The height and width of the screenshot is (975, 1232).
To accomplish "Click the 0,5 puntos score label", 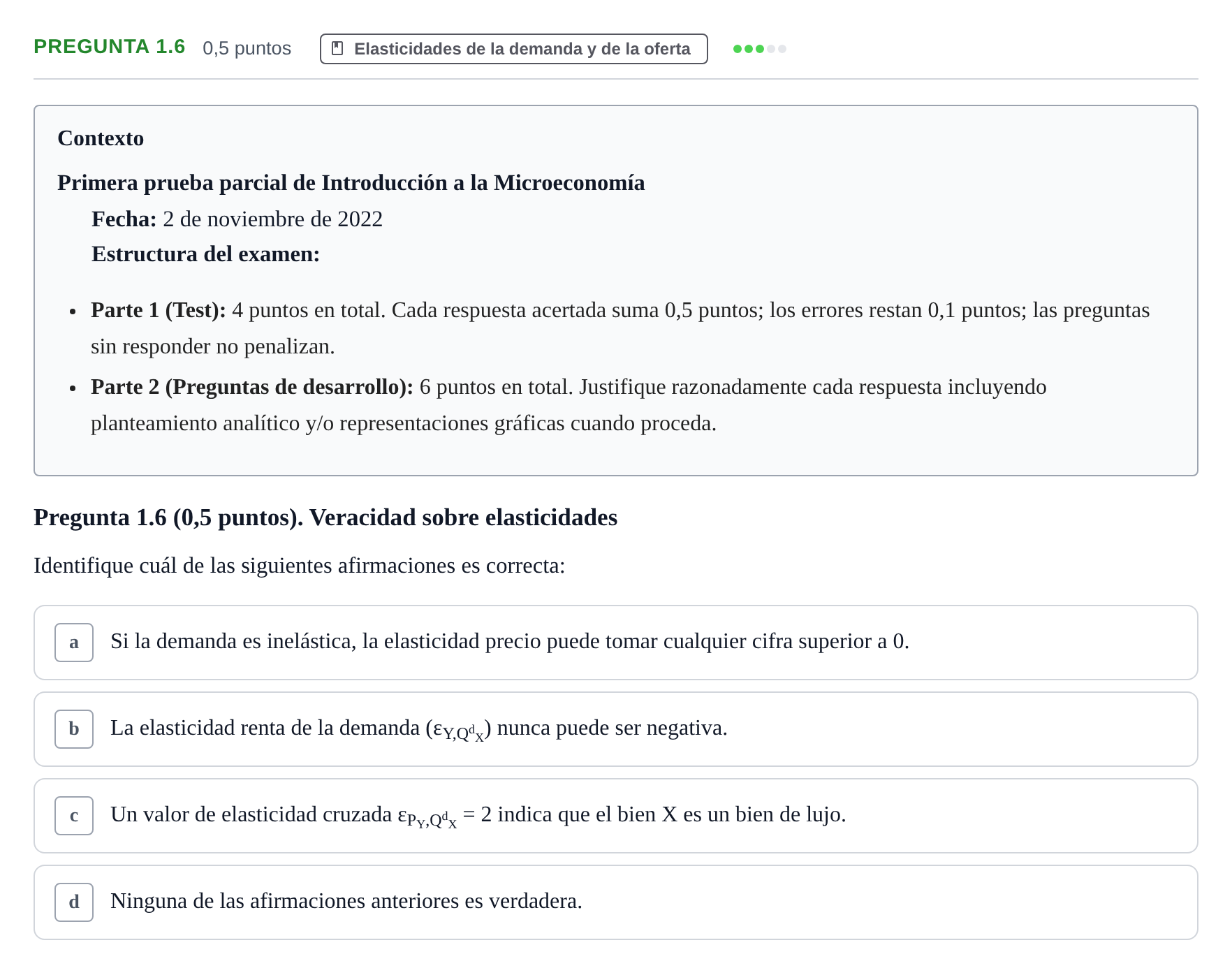I will (x=247, y=48).
